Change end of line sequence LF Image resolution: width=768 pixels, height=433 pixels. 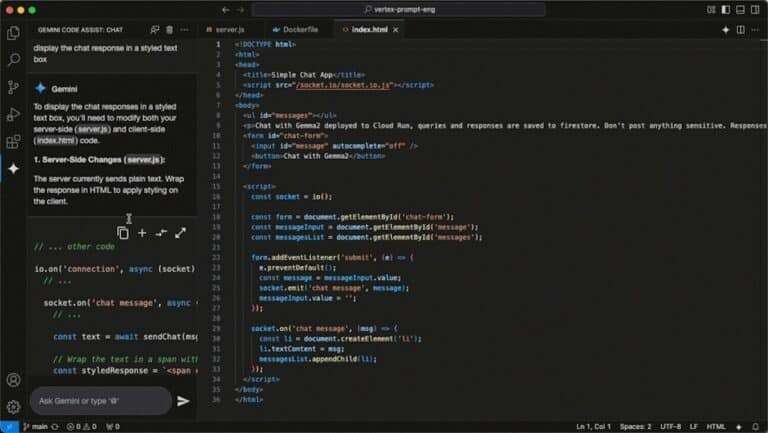click(x=694, y=427)
